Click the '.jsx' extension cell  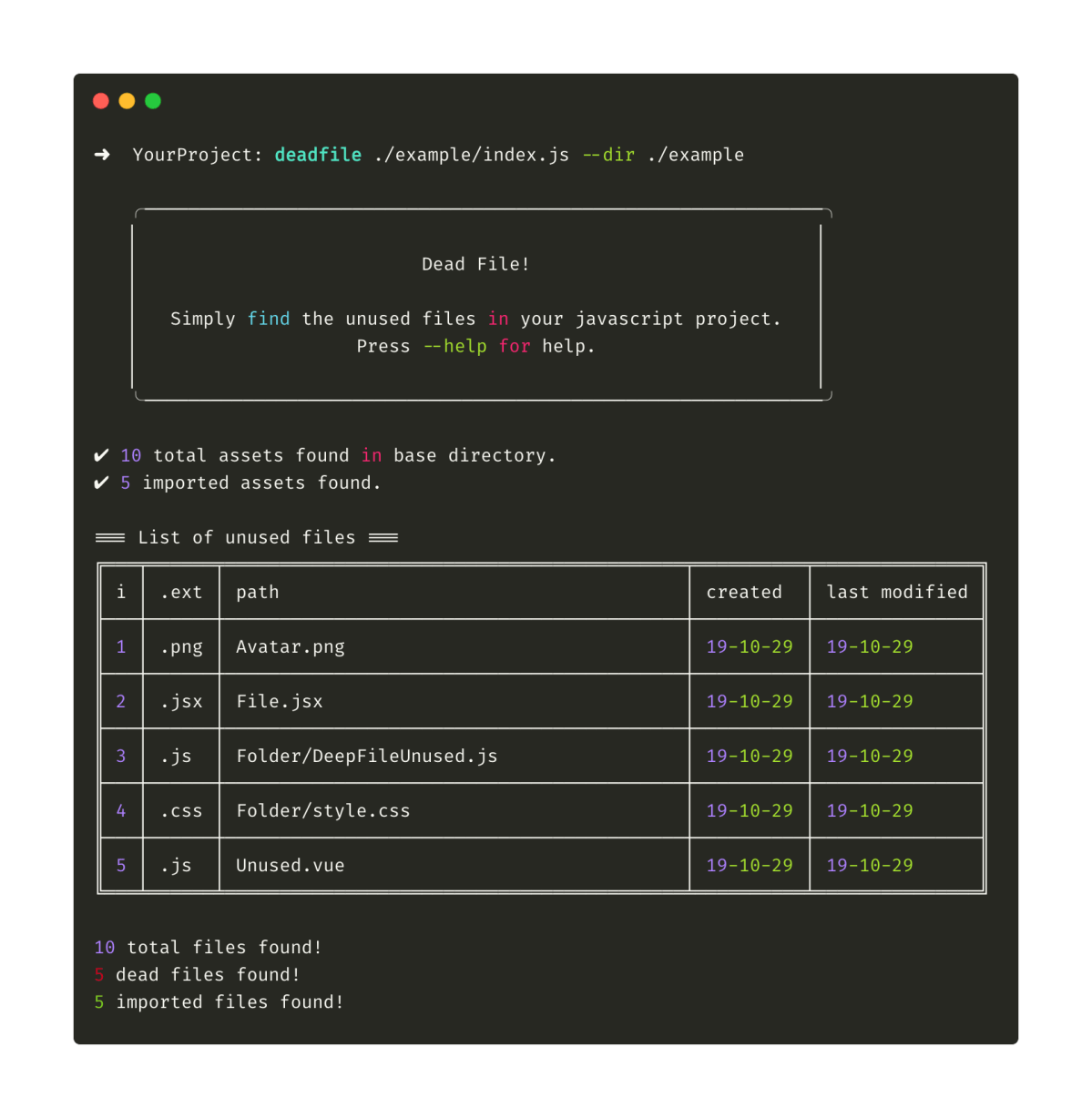(181, 702)
